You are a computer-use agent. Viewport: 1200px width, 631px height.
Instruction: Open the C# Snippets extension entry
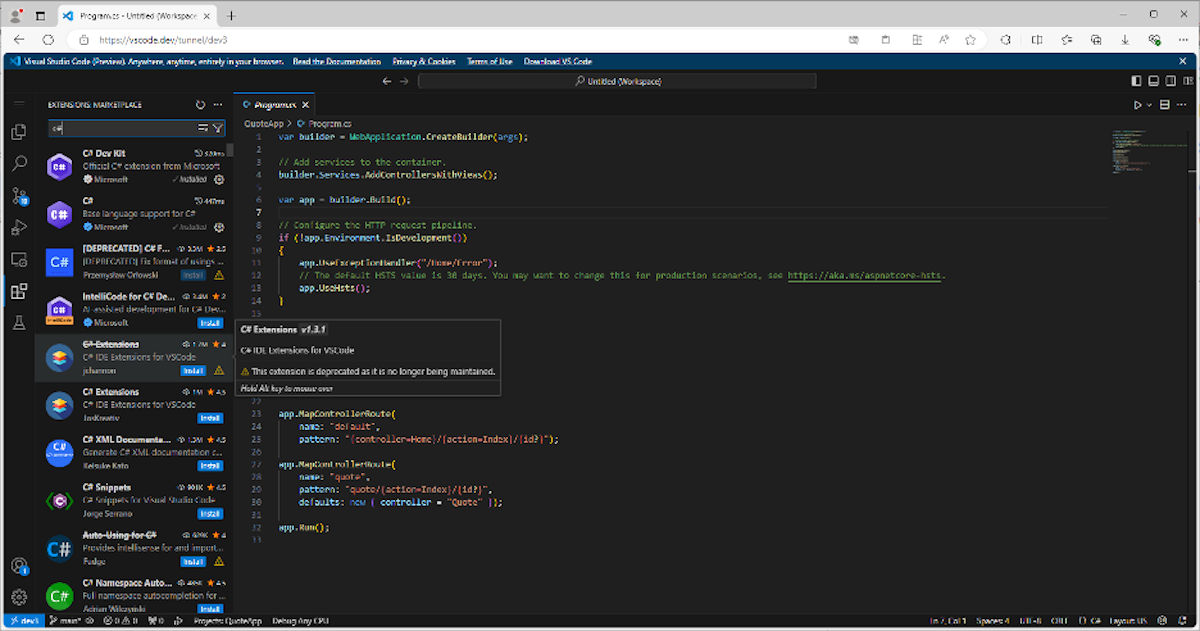coord(134,500)
